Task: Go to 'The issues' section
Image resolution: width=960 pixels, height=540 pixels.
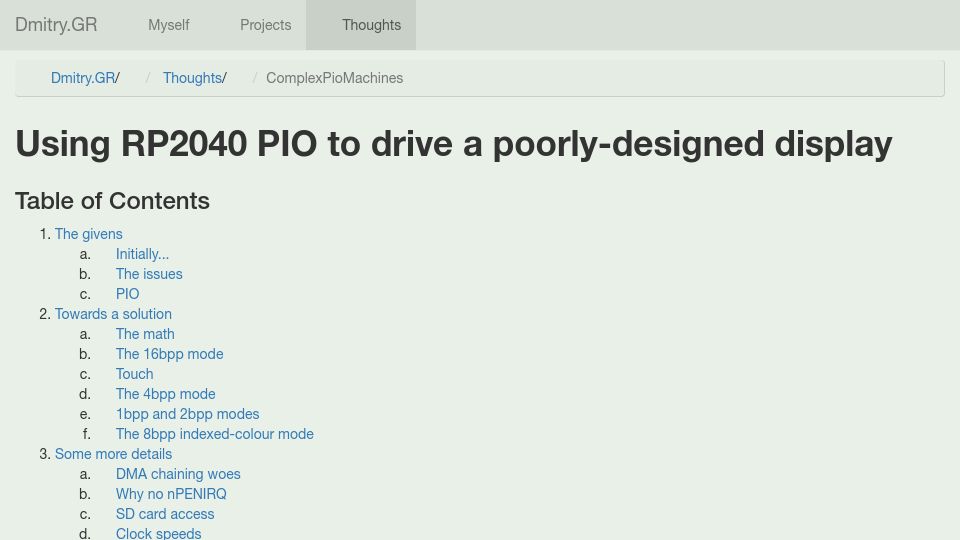Action: pyautogui.click(x=149, y=274)
